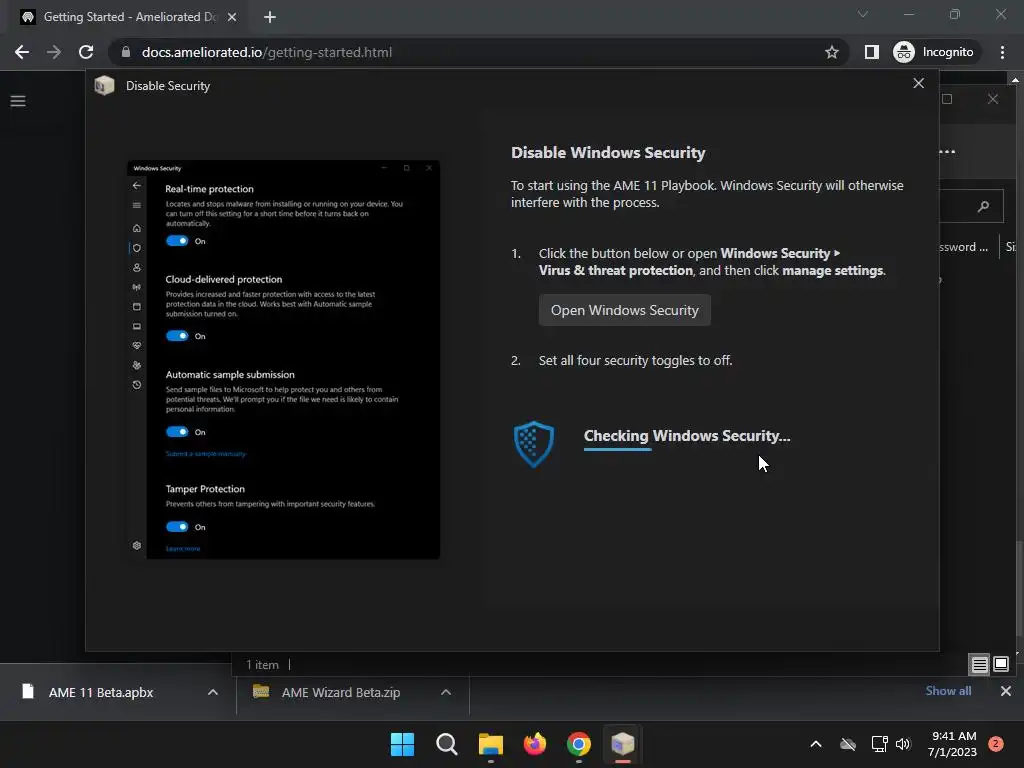The height and width of the screenshot is (768, 1024).
Task: Open Windows taskbar search
Action: [447, 744]
